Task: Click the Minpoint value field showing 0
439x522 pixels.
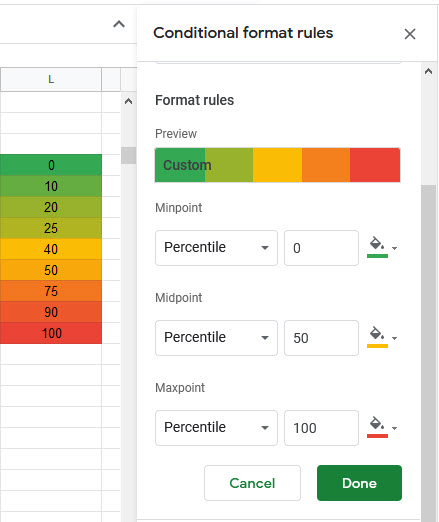Action: (x=321, y=248)
